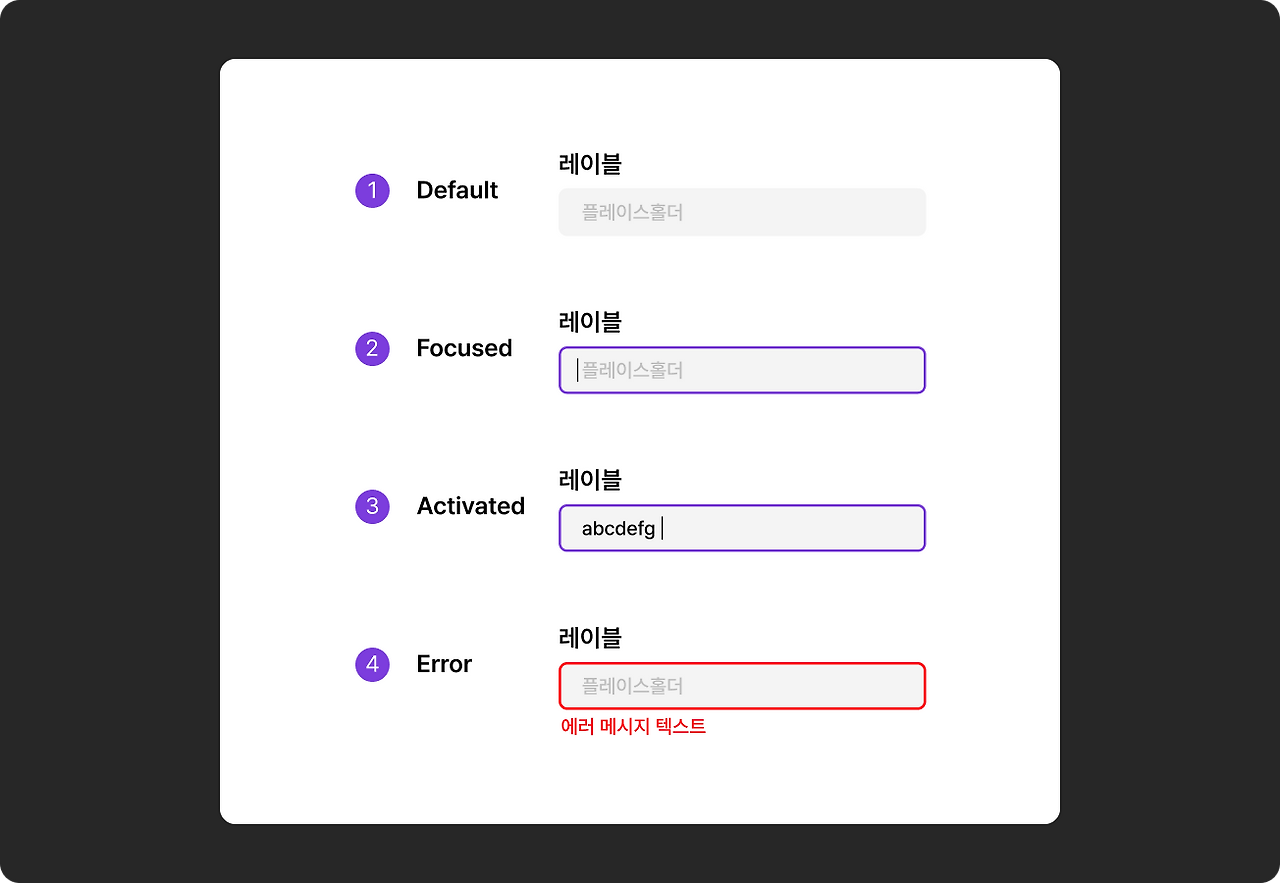Click the 레이블 label above the Error field

click(x=589, y=638)
